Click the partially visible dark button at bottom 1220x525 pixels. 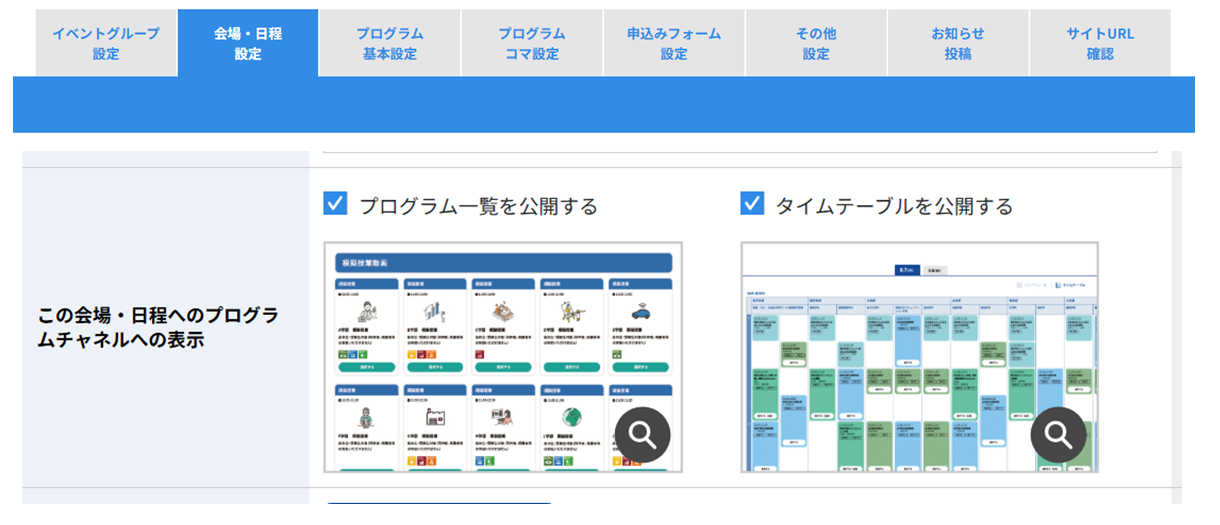click(440, 504)
